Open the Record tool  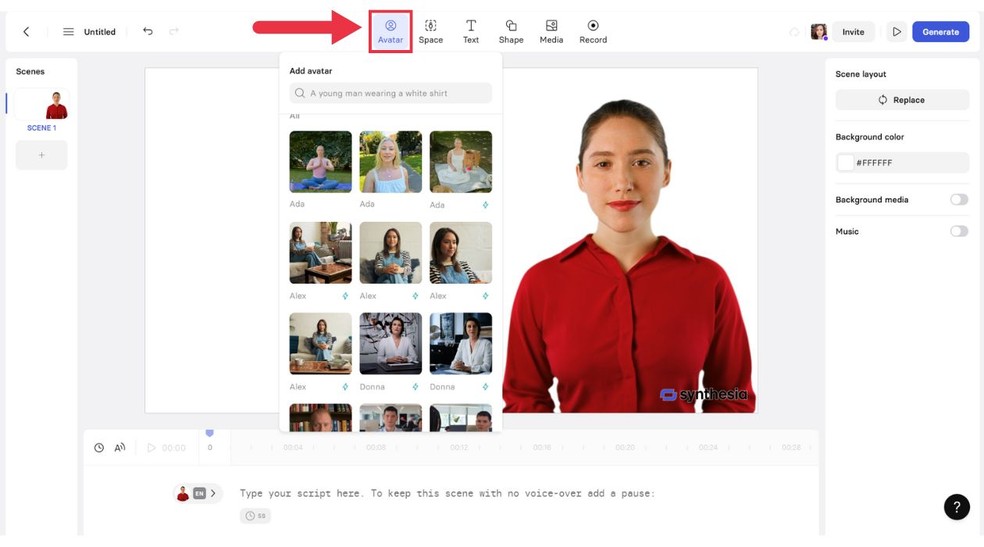click(593, 31)
